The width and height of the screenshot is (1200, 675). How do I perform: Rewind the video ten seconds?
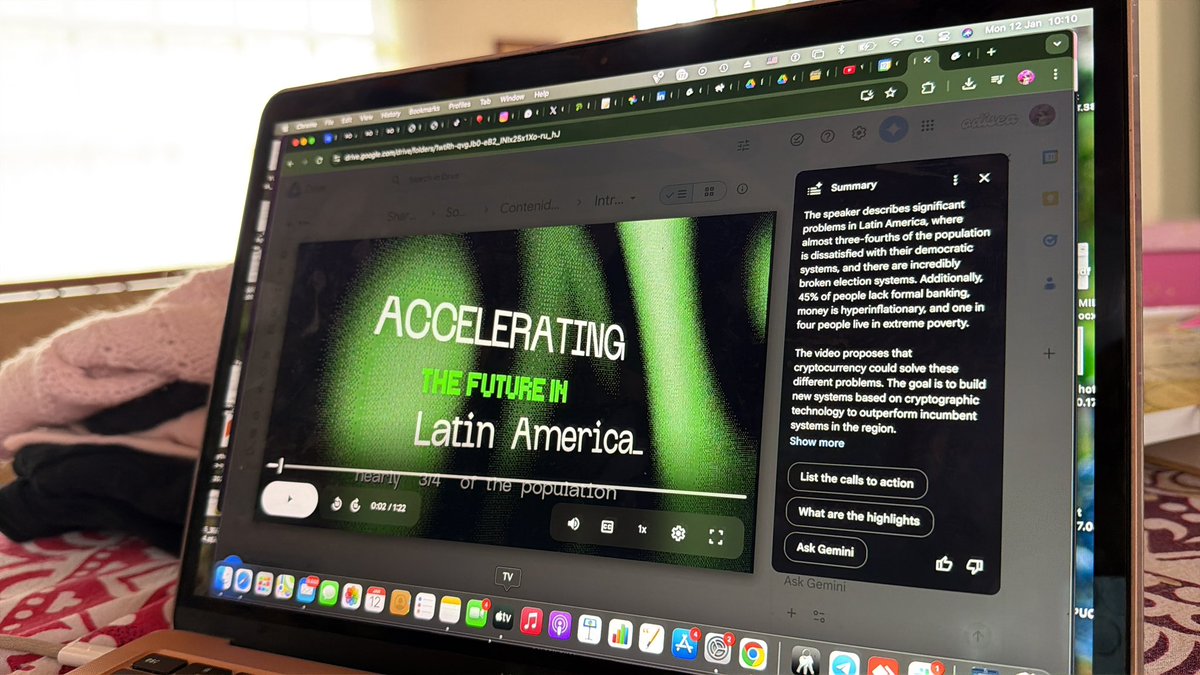pos(337,504)
